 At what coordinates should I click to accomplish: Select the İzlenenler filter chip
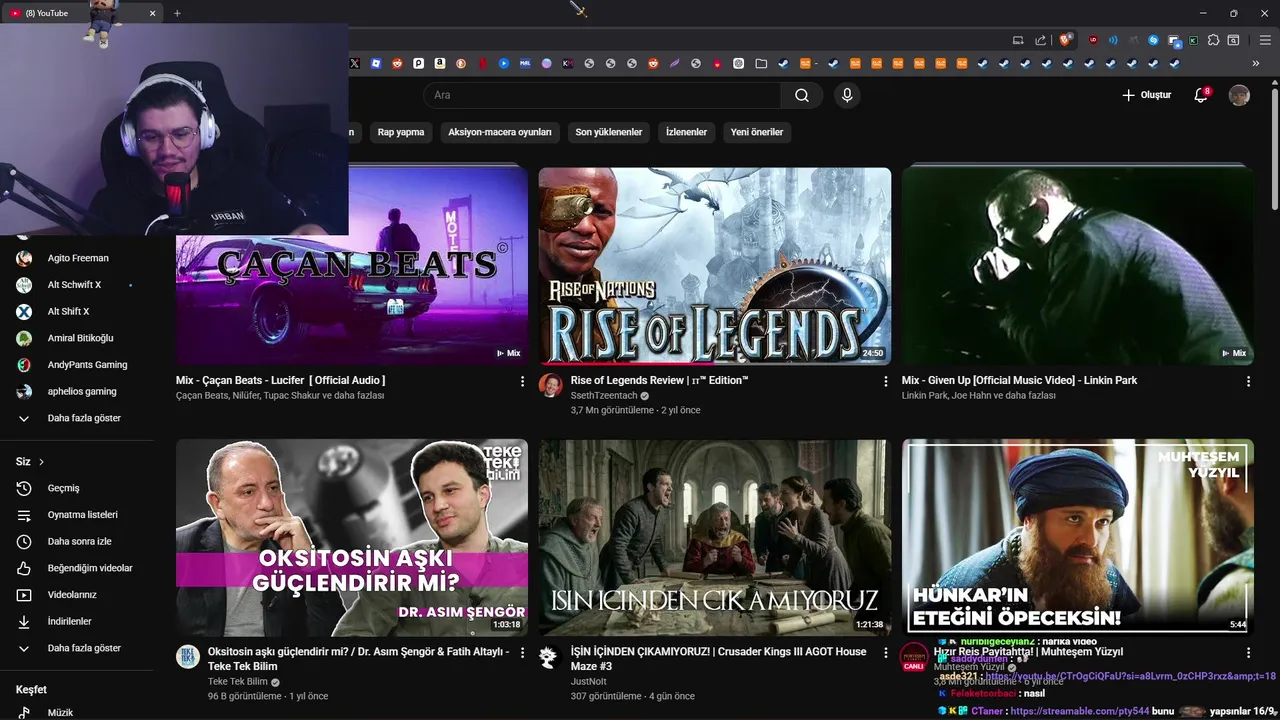pyautogui.click(x=686, y=132)
